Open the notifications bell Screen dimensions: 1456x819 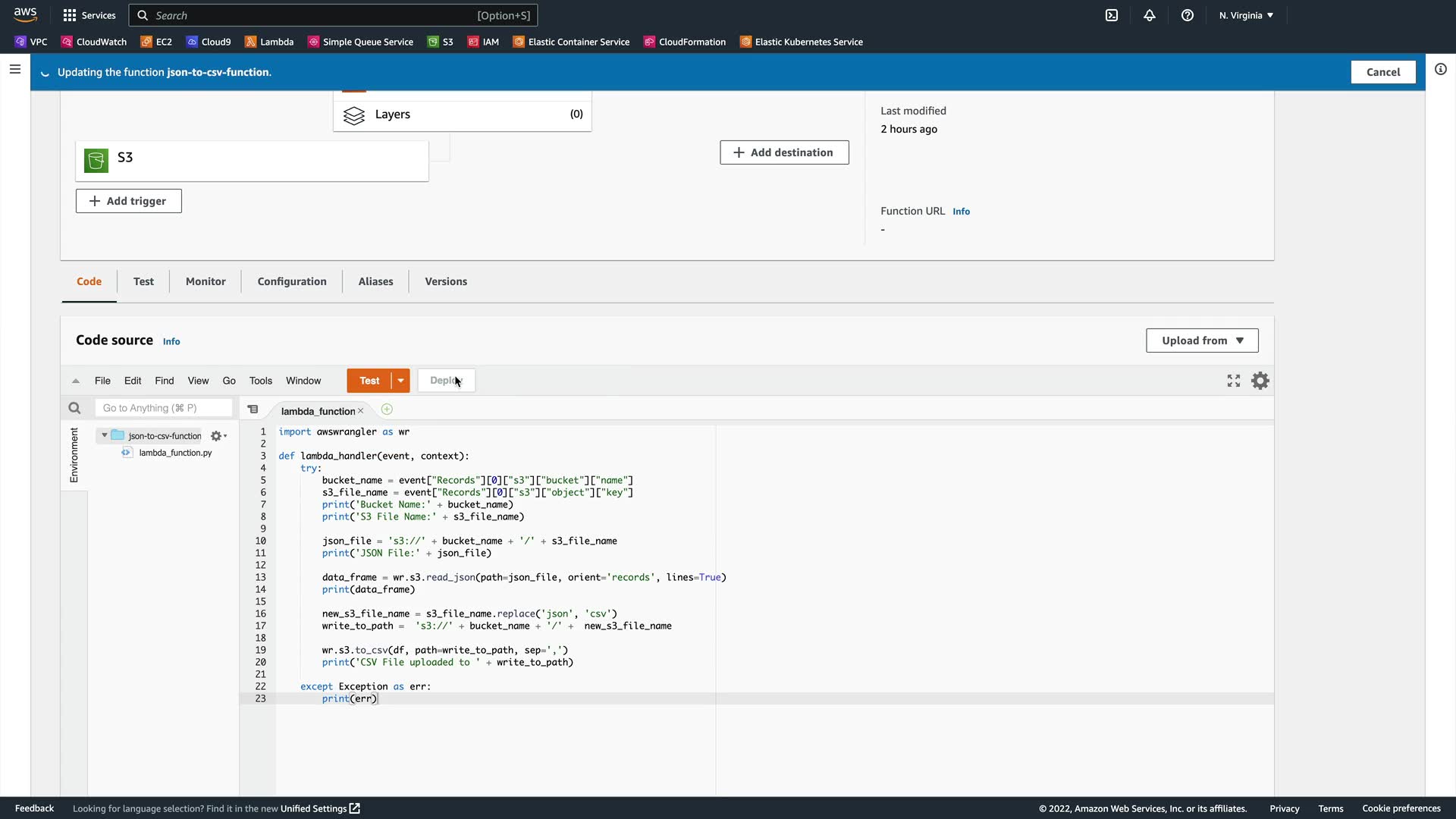pos(1150,15)
